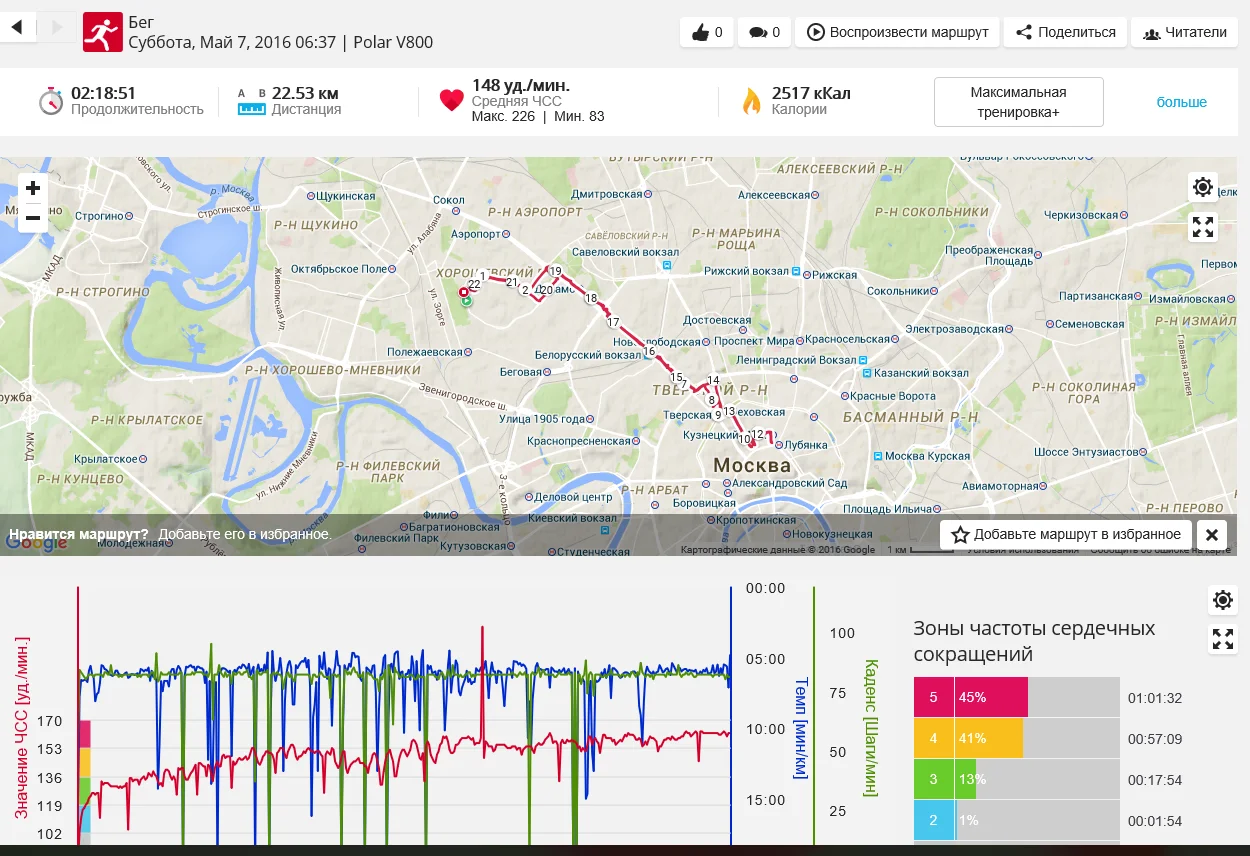
Task: Select kilometer marker 17 on route
Action: coord(613,322)
